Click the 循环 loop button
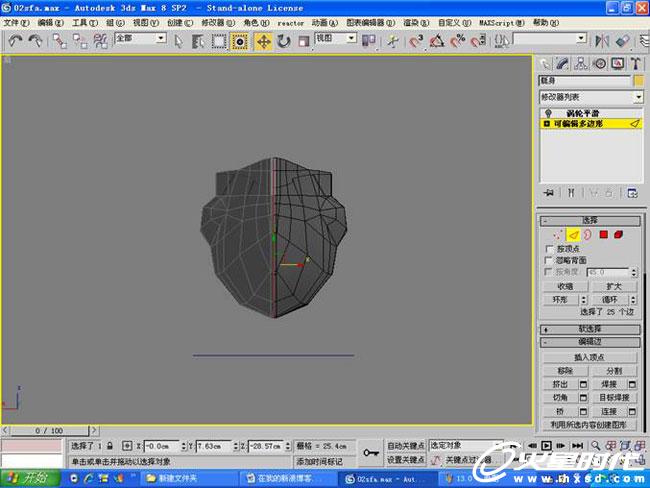Screen dimensions: 650x488 (609, 299)
